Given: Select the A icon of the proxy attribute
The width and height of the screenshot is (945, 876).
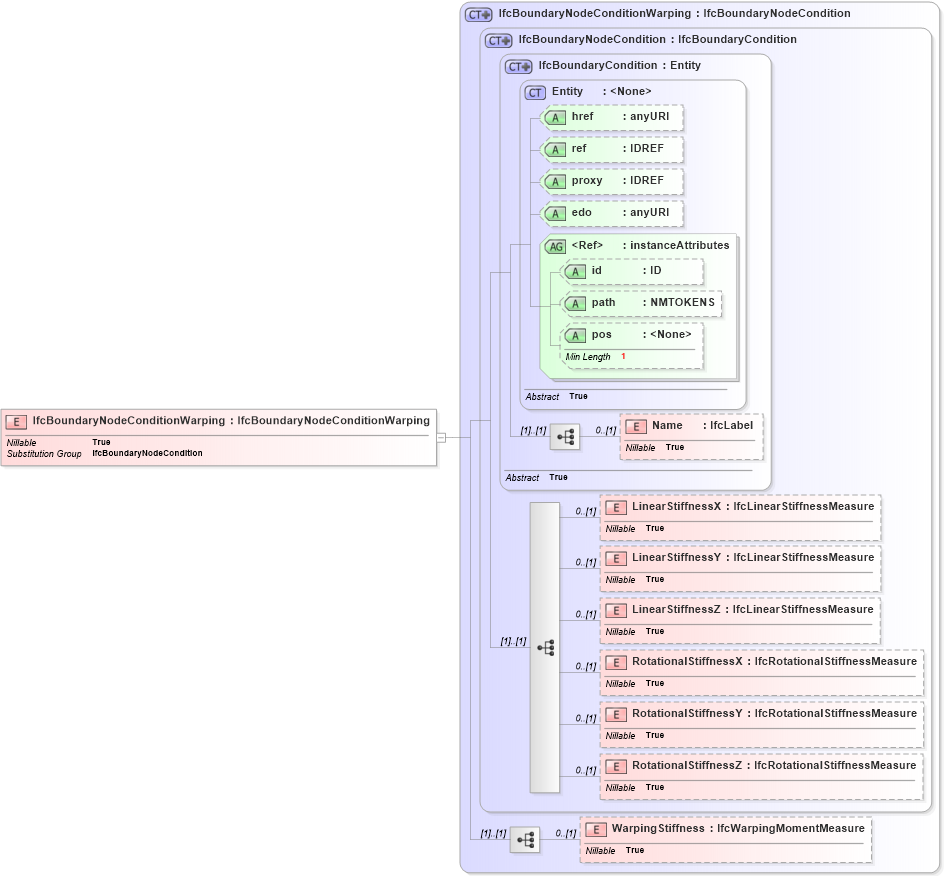Looking at the screenshot, I should (555, 181).
